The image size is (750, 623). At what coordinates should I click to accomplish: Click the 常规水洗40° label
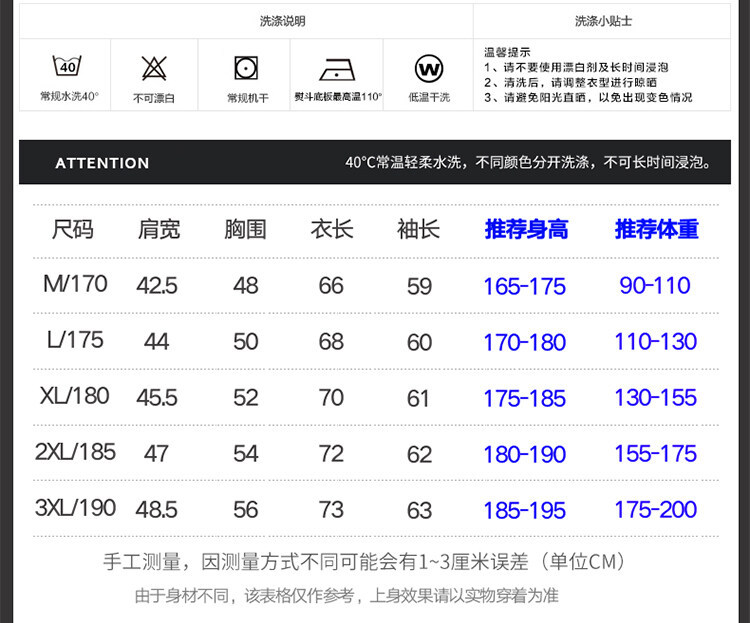click(69, 97)
